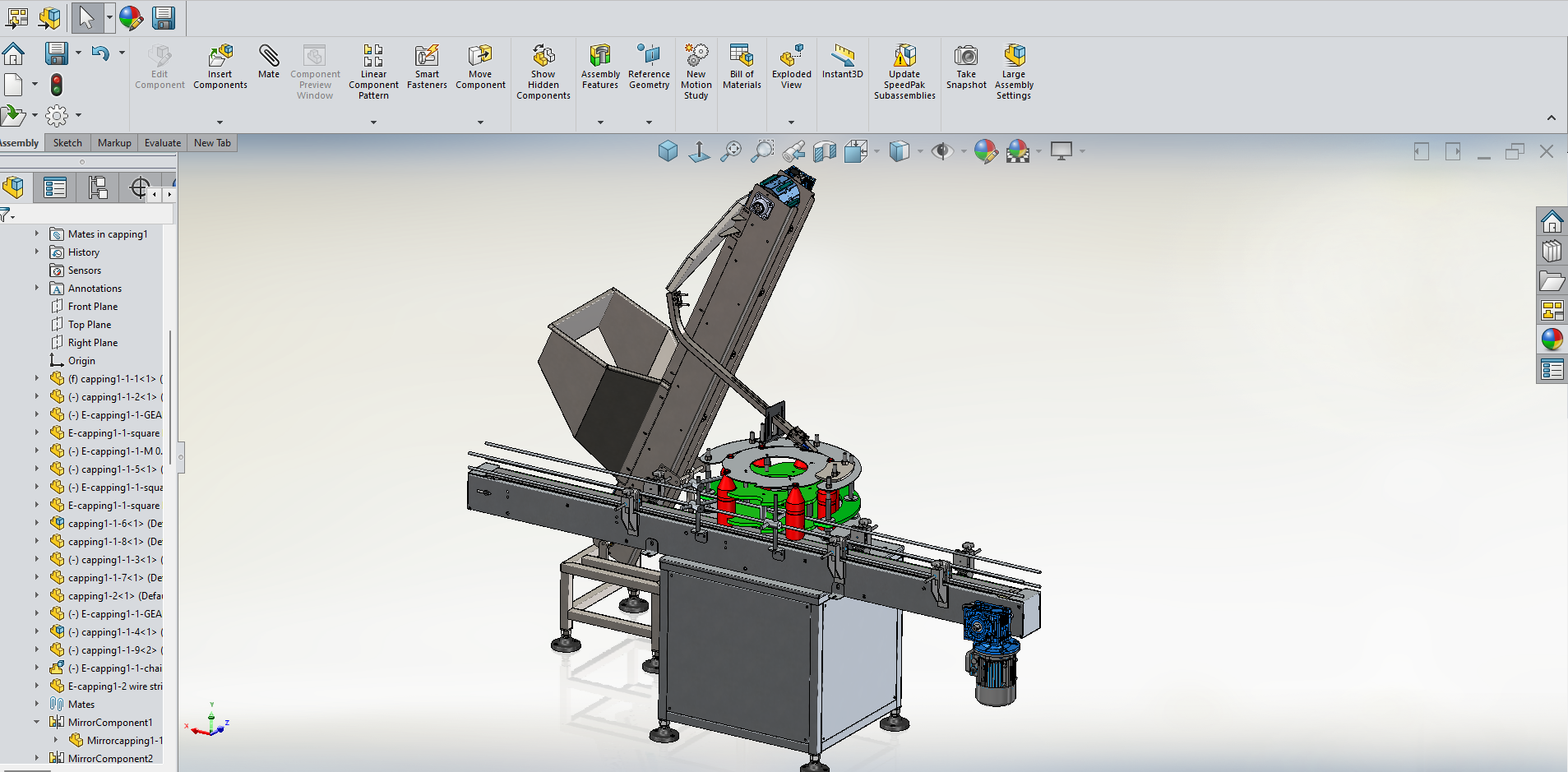This screenshot has height=772, width=1568.
Task: Click the Apply Scene icon
Action: click(1018, 151)
